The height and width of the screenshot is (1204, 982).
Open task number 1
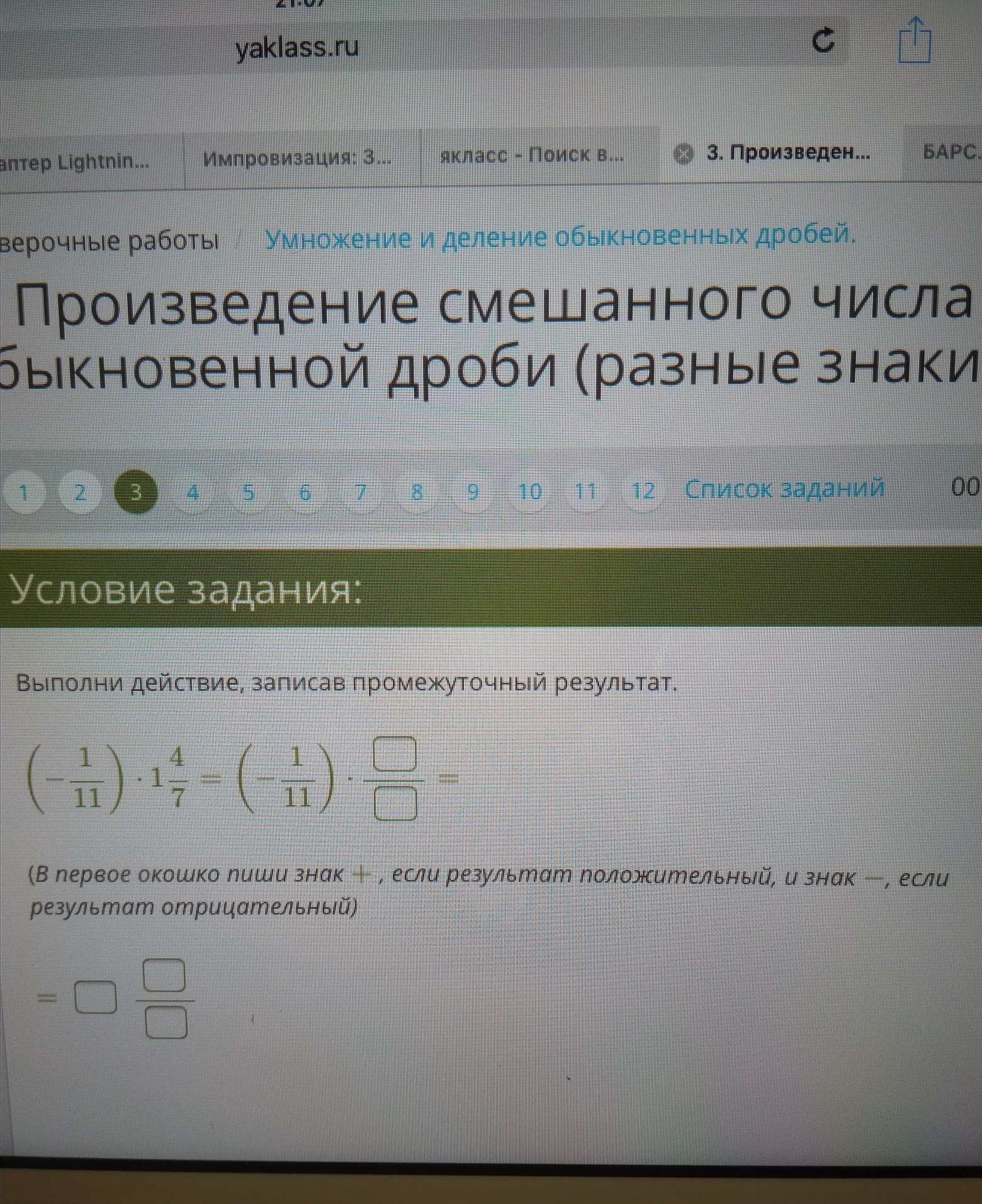(x=24, y=492)
